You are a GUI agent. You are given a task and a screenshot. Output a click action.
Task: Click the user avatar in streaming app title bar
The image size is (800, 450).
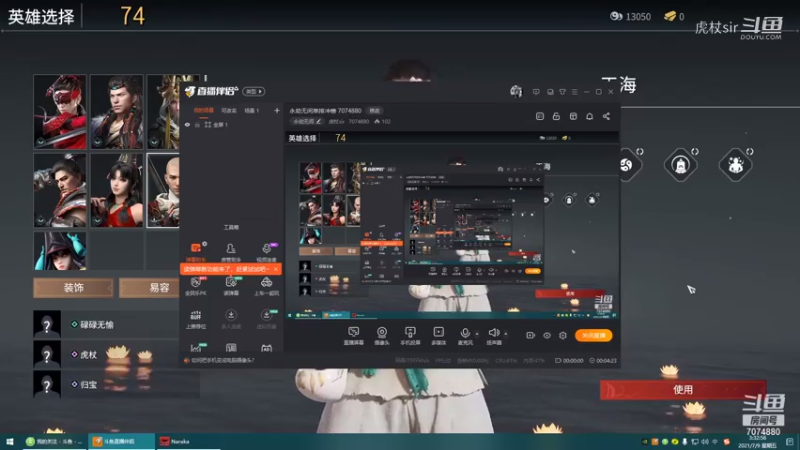pos(516,91)
